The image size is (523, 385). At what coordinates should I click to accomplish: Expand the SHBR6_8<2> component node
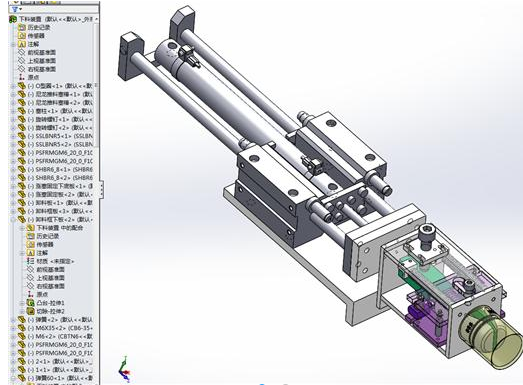13,178
